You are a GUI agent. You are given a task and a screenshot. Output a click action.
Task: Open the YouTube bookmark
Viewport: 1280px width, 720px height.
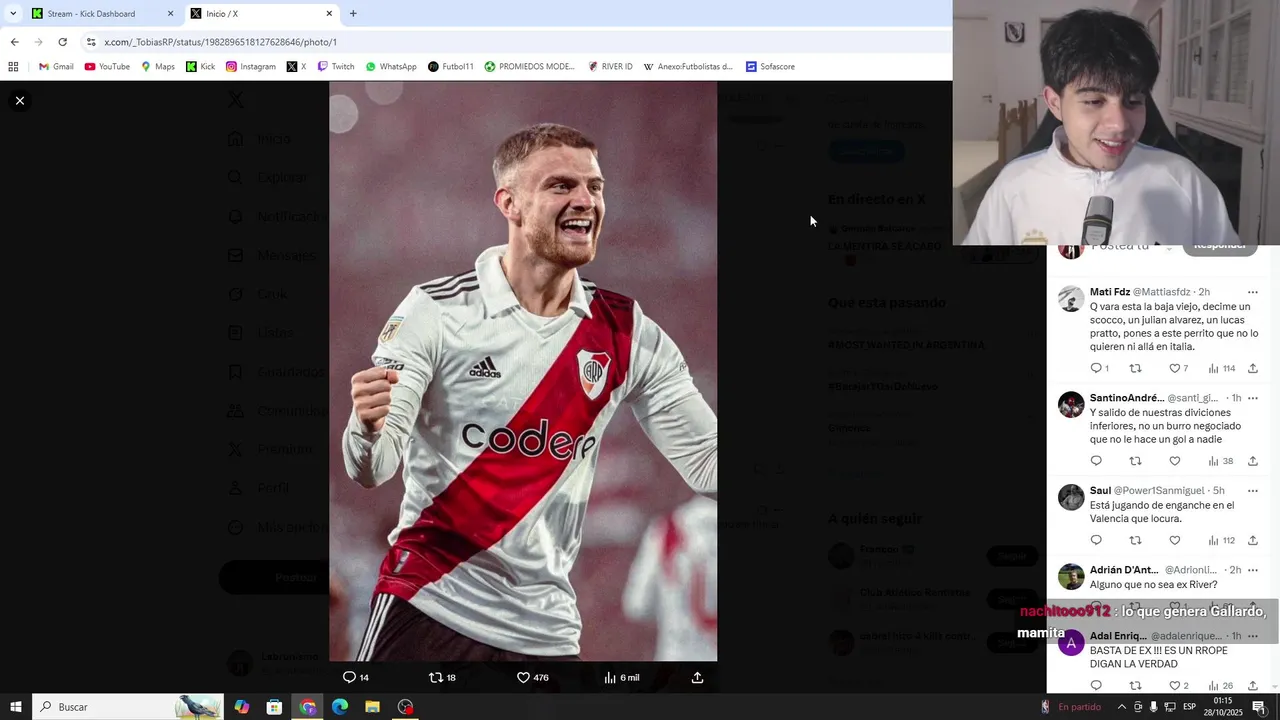(x=107, y=67)
